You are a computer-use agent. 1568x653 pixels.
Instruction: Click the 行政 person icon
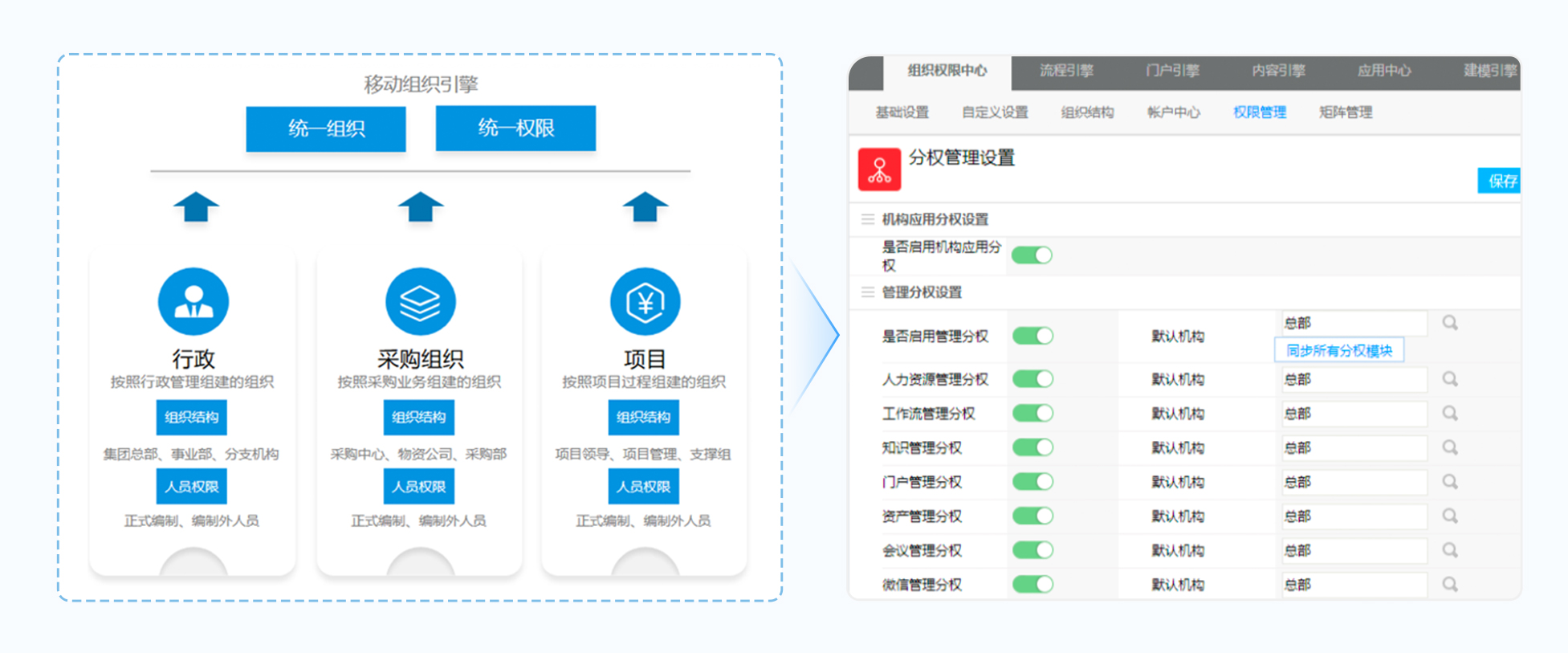[193, 301]
